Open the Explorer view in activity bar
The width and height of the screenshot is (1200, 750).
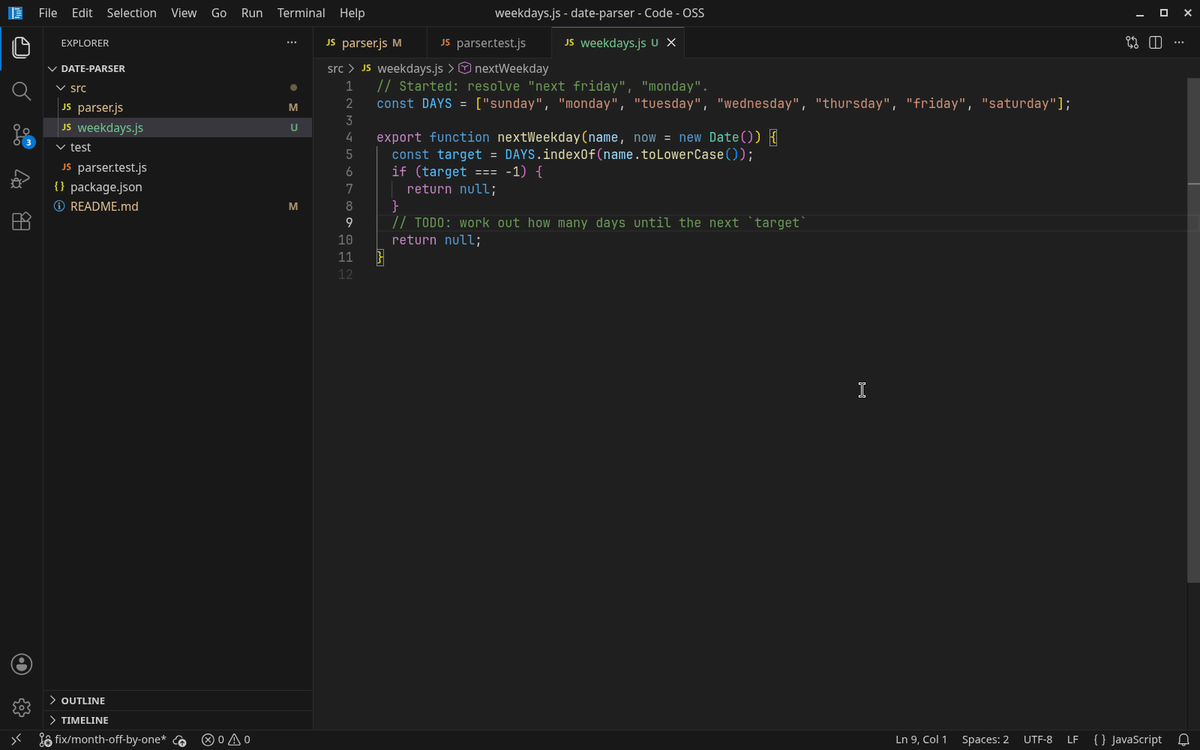point(21,47)
